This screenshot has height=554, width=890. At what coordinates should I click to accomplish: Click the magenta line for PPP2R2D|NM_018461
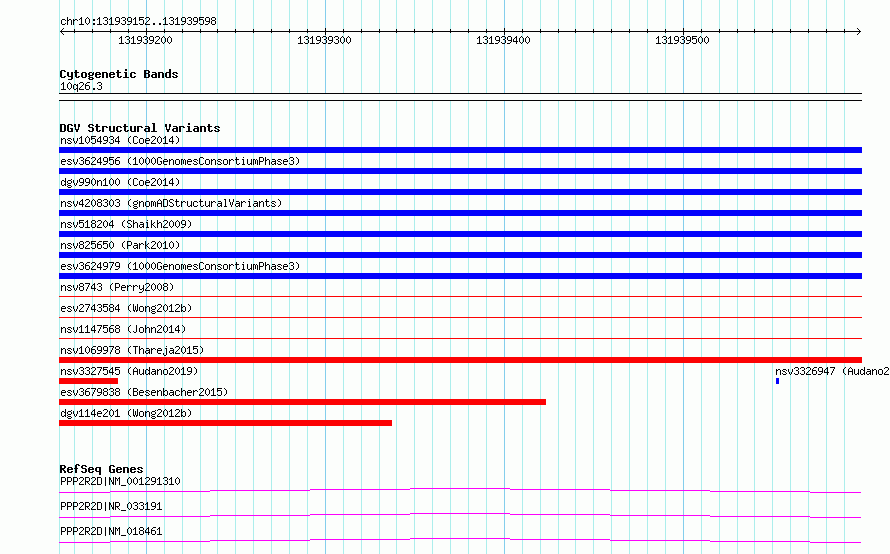460,540
